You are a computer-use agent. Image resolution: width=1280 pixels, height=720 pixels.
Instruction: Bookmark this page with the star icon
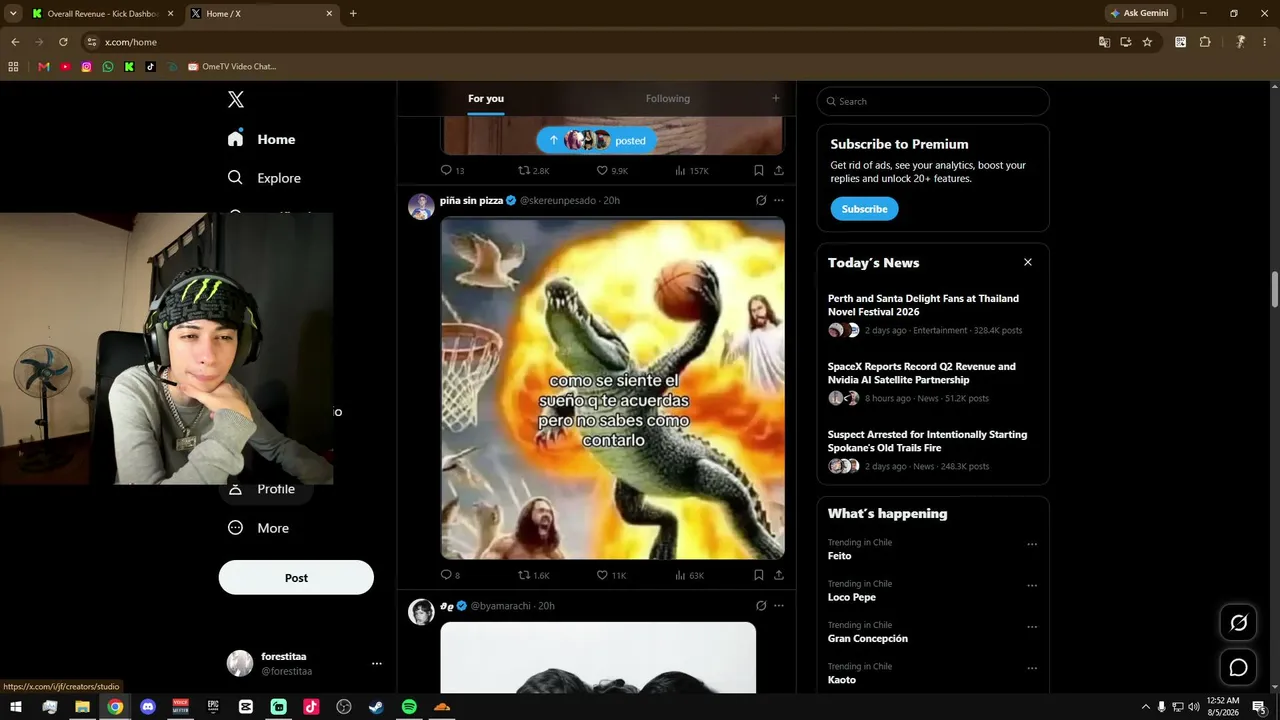1147,42
